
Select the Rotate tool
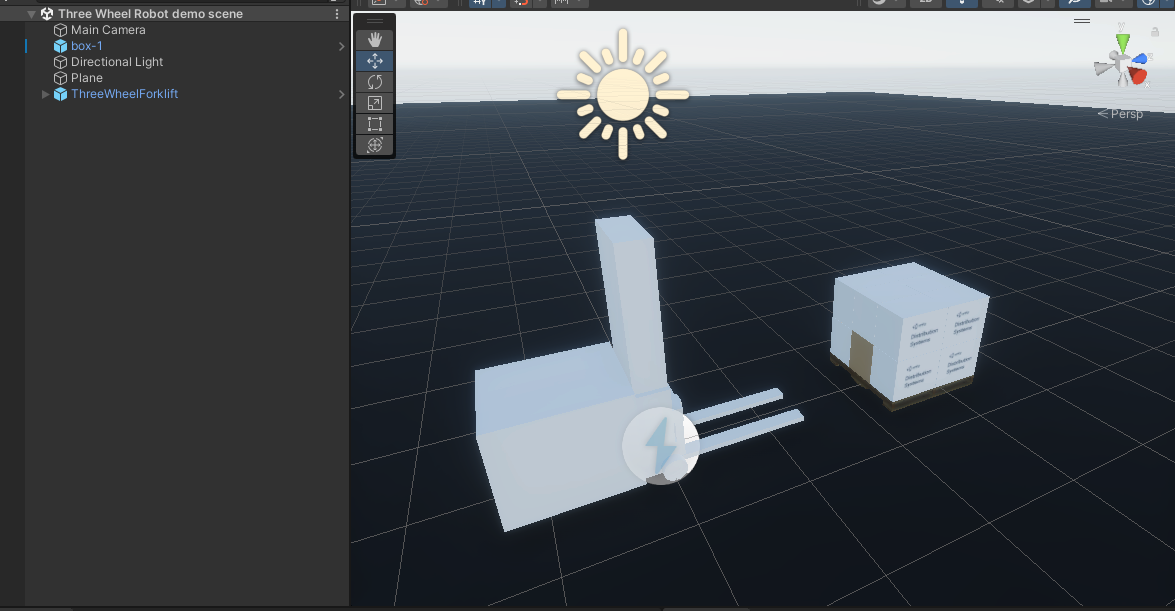coord(375,82)
